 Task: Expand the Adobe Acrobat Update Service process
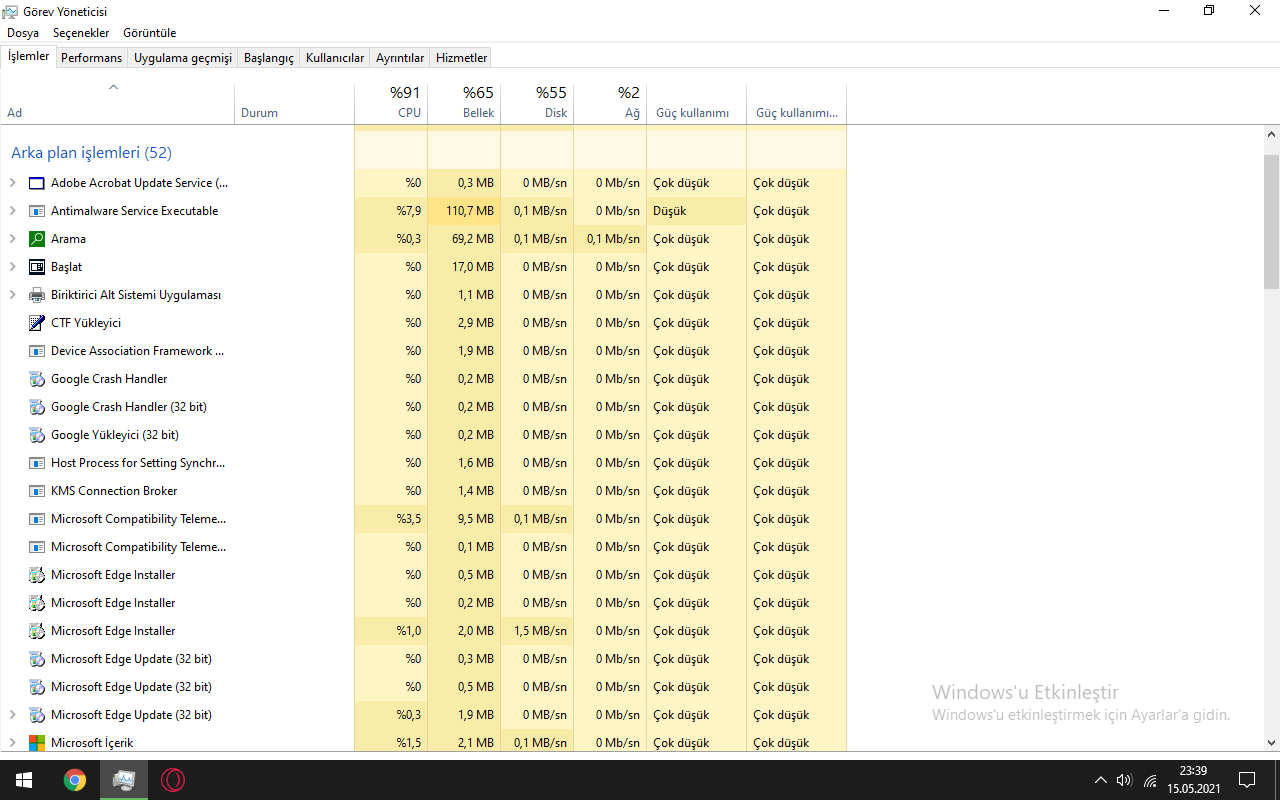(13, 183)
